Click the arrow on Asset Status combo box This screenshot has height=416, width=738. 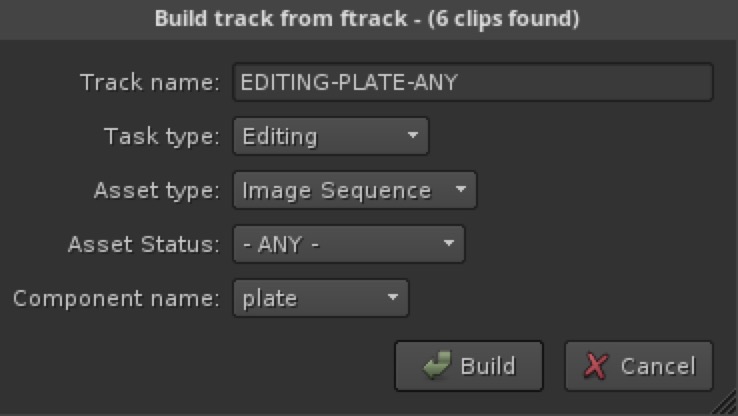(449, 243)
